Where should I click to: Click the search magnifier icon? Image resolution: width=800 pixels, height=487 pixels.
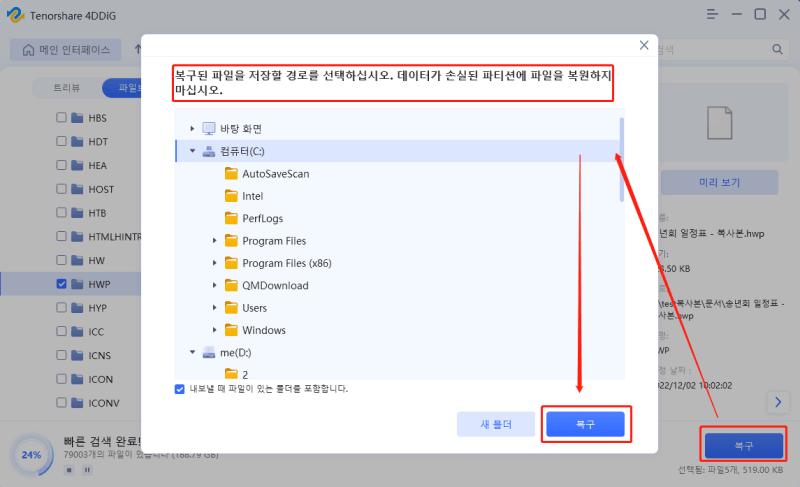pos(777,49)
